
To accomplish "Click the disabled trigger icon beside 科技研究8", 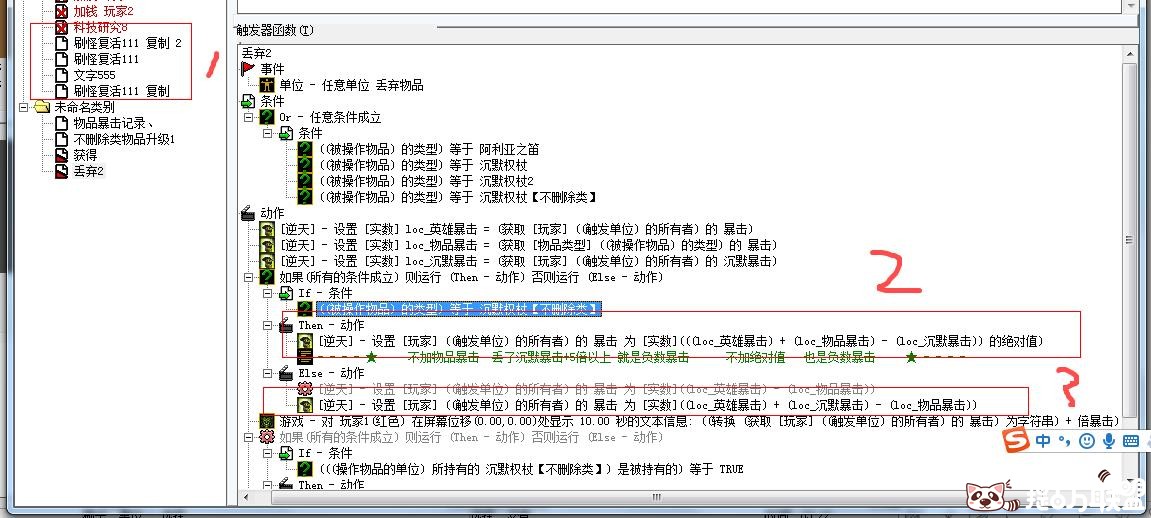I will click(62, 27).
